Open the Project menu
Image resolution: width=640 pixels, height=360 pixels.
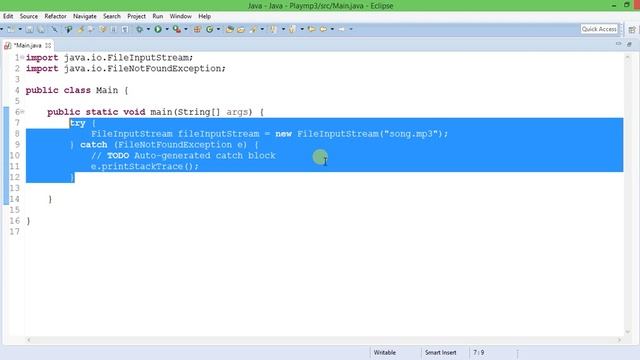click(136, 16)
